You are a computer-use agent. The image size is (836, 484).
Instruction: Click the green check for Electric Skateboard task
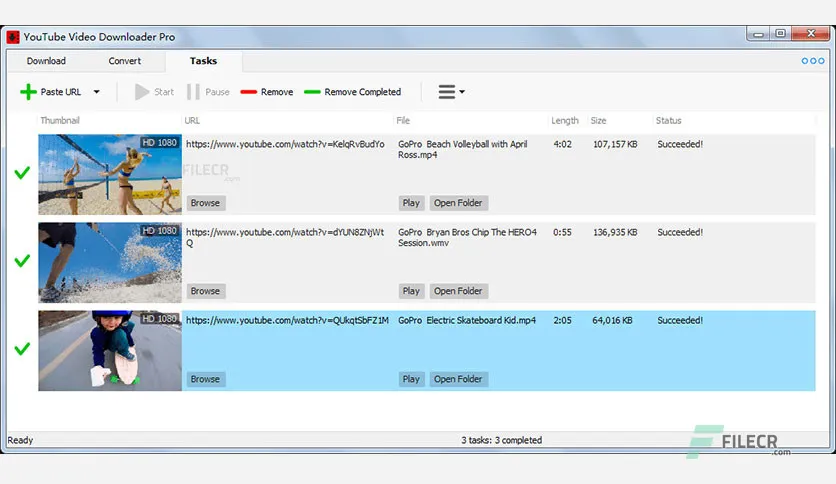[x=22, y=349]
